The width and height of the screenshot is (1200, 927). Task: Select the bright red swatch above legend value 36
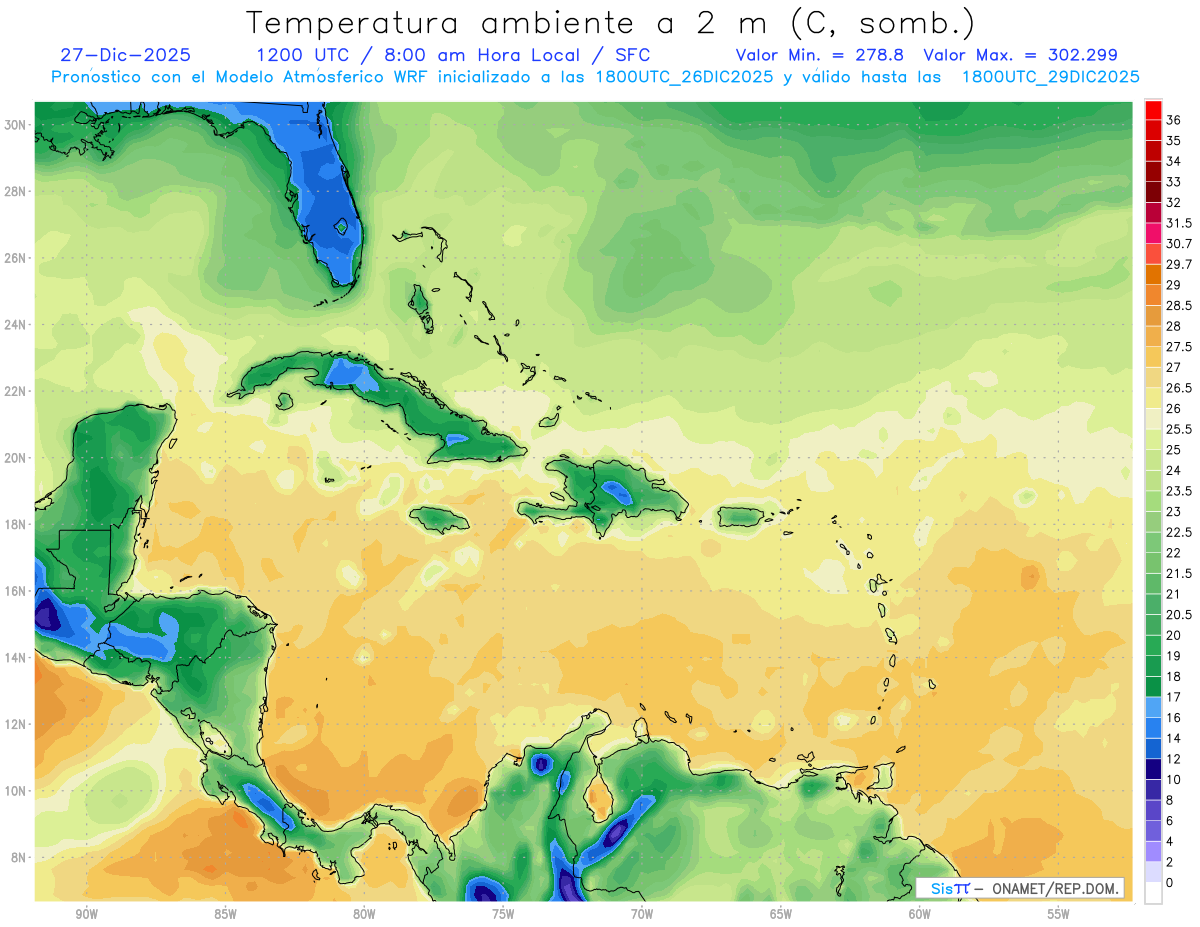click(1153, 110)
